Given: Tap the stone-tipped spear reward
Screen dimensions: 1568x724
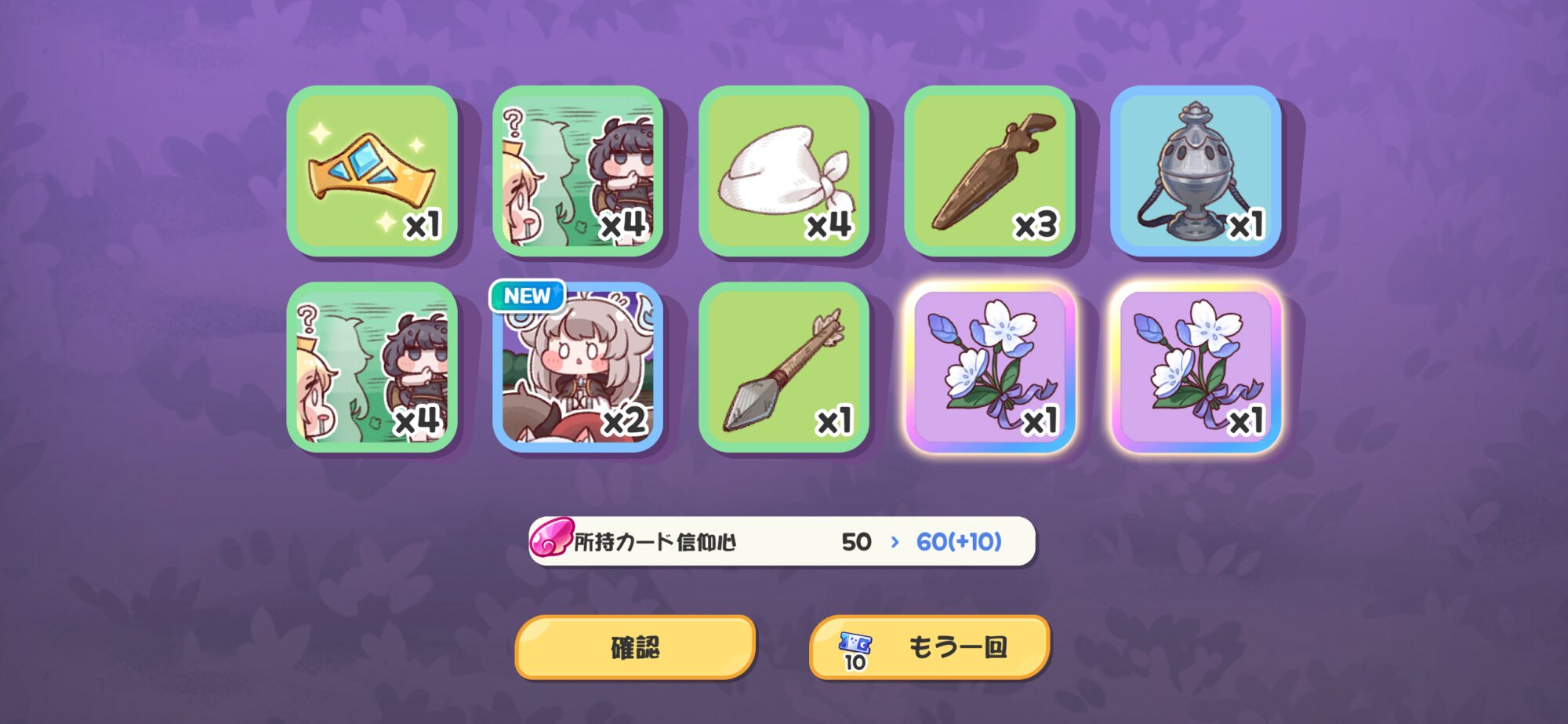Looking at the screenshot, I should click(783, 367).
